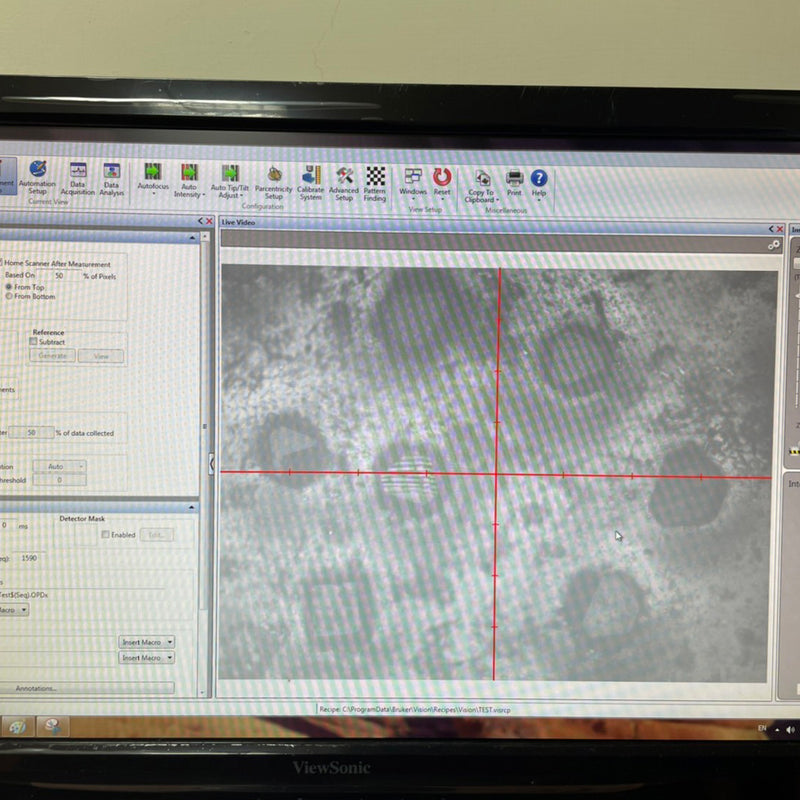Open the second Insert Macro dropdown
The height and width of the screenshot is (800, 800).
coord(146,658)
